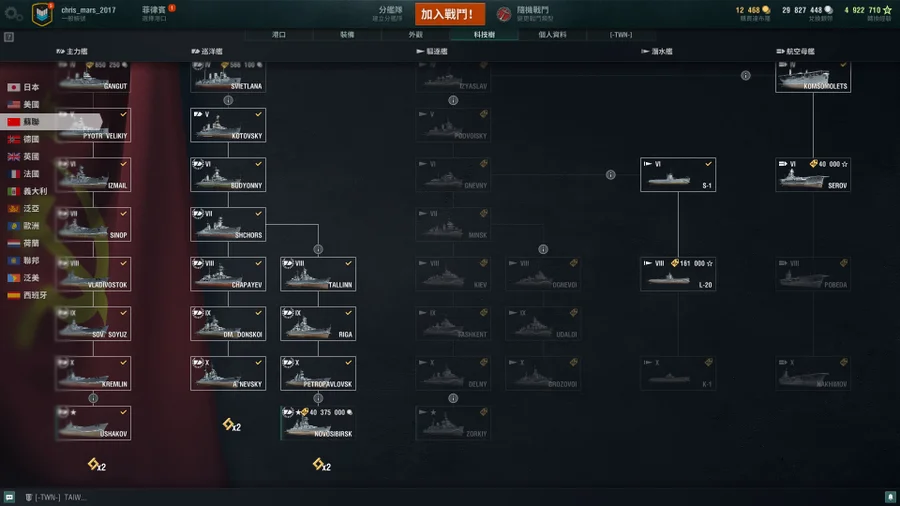This screenshot has height=506, width=900.
Task: Open the Personal Profile tab
Action: 552,35
